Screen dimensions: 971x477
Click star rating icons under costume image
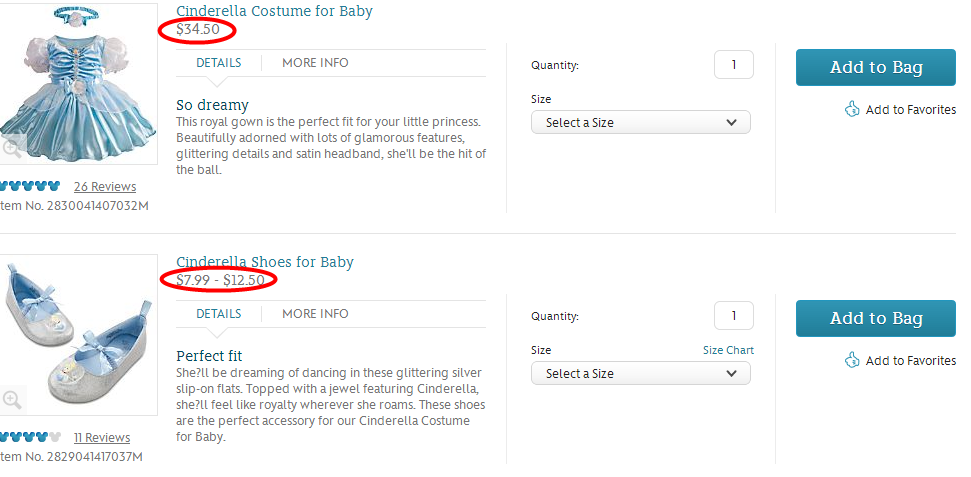[x=30, y=186]
